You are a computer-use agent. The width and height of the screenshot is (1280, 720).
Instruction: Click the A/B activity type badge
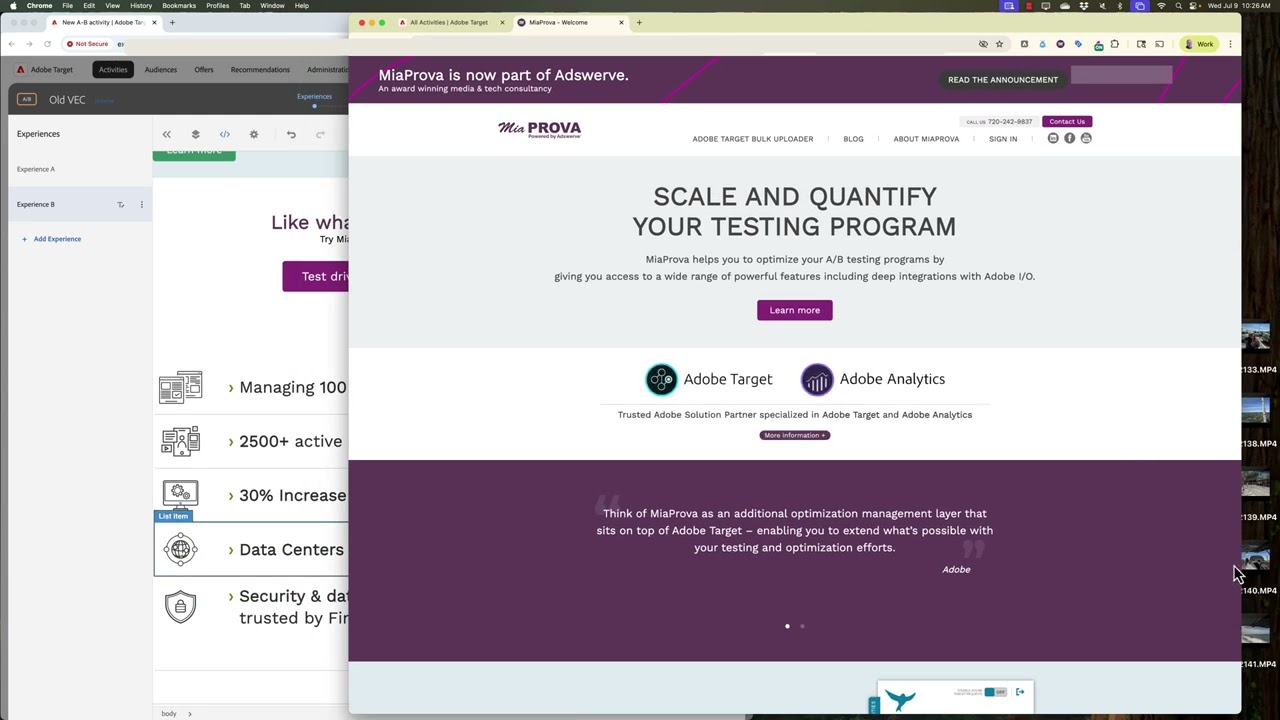[x=27, y=99]
